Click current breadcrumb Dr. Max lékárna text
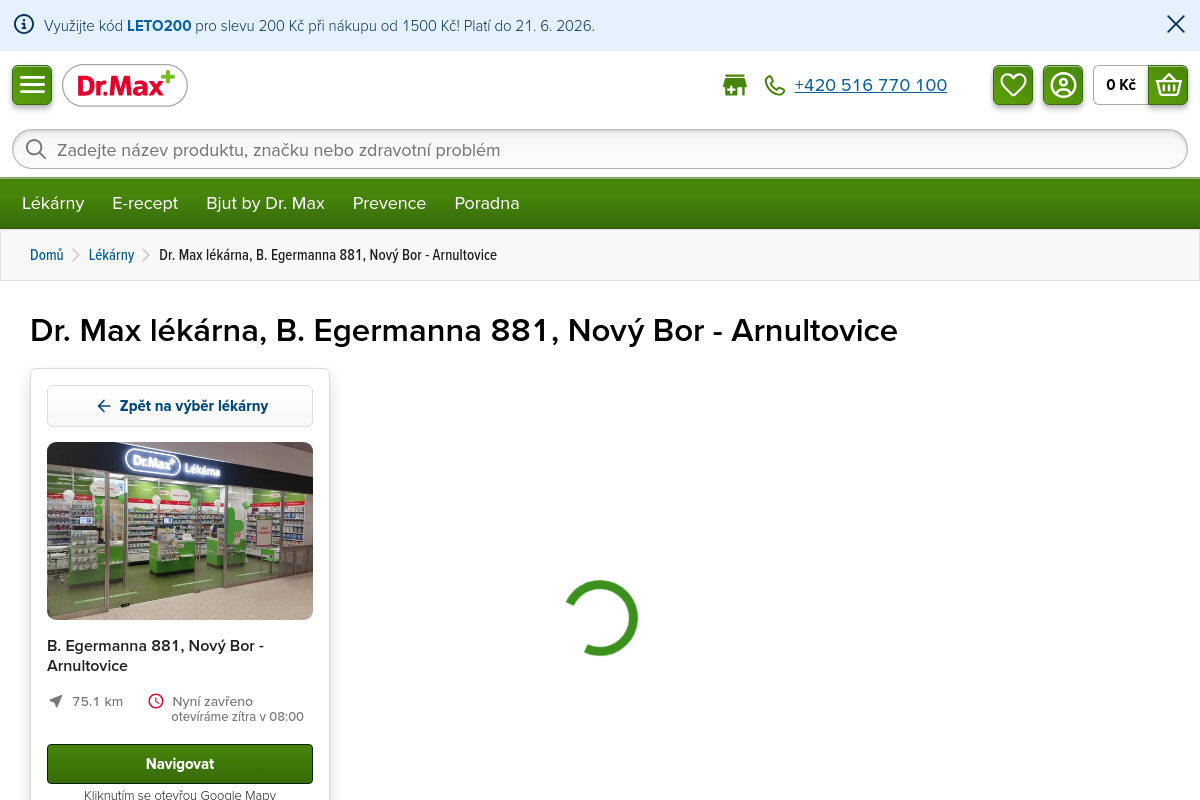1200x800 pixels. tap(328, 255)
